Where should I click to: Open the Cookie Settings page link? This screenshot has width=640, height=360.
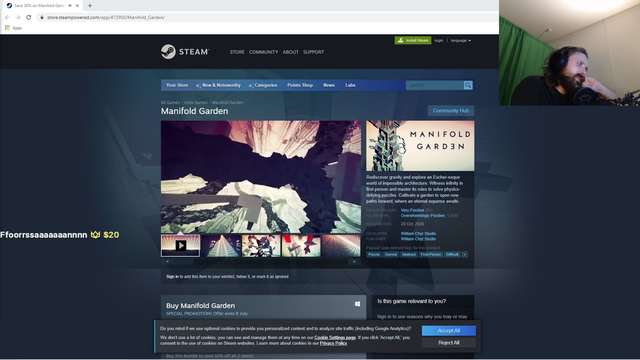(x=335, y=338)
